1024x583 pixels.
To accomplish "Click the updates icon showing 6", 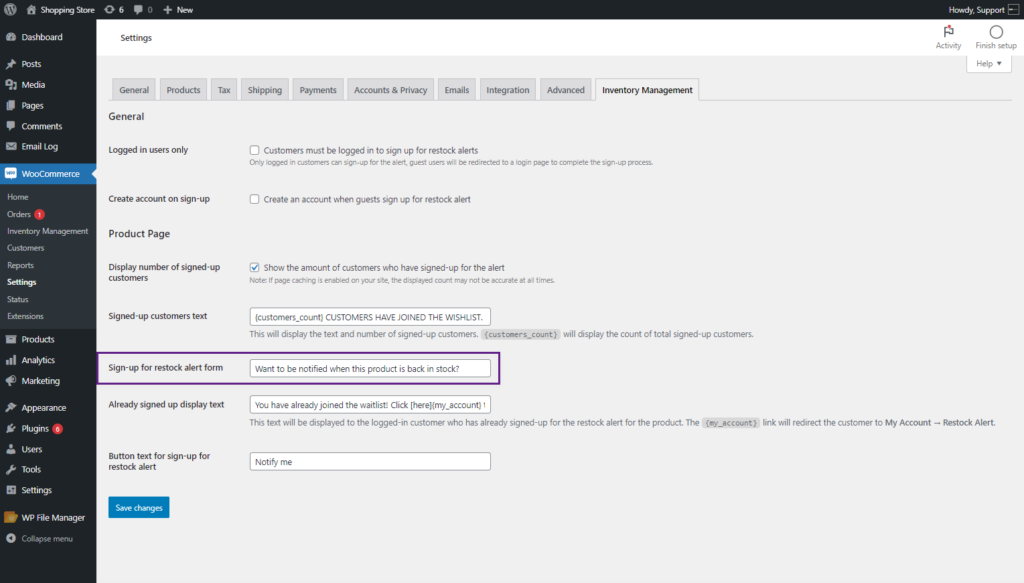I will pos(109,10).
